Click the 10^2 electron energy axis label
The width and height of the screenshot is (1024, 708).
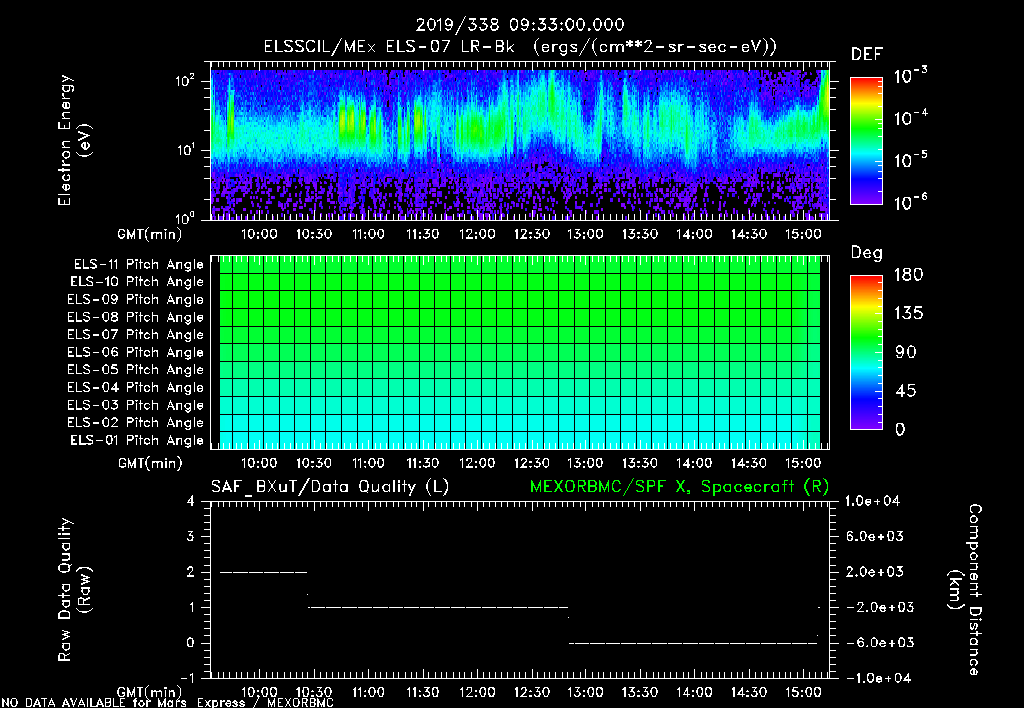(x=185, y=81)
